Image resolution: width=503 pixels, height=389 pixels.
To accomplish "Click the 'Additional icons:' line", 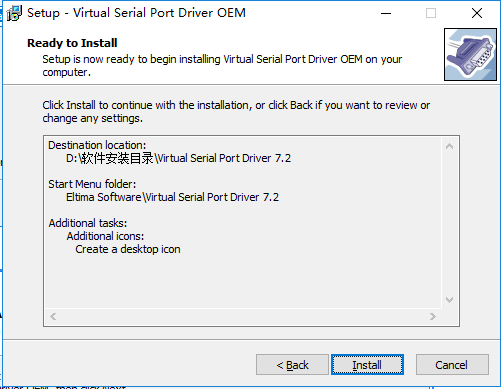I will click(x=105, y=236).
